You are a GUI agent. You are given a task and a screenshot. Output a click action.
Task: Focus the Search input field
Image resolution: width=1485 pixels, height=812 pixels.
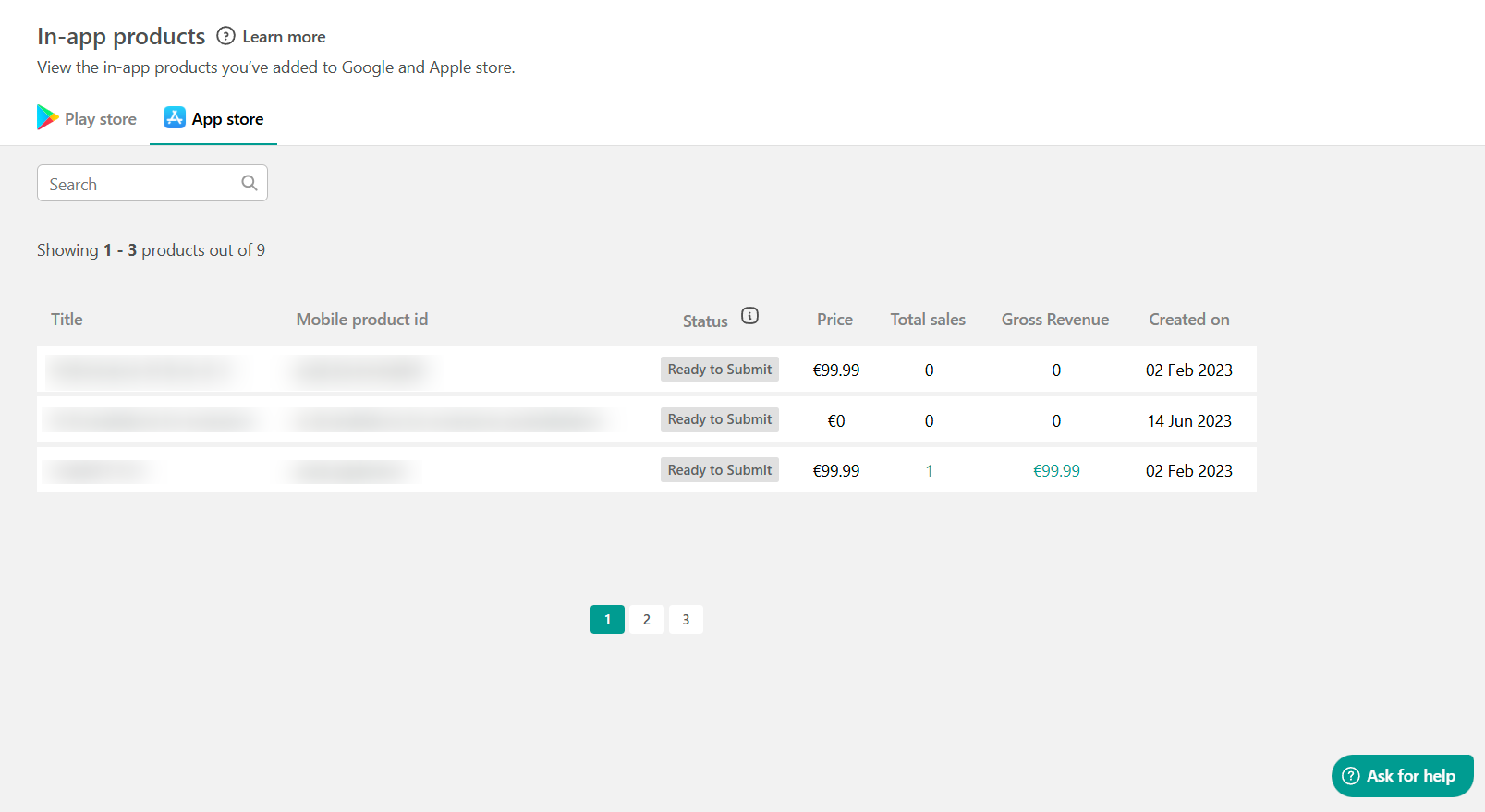(152, 183)
